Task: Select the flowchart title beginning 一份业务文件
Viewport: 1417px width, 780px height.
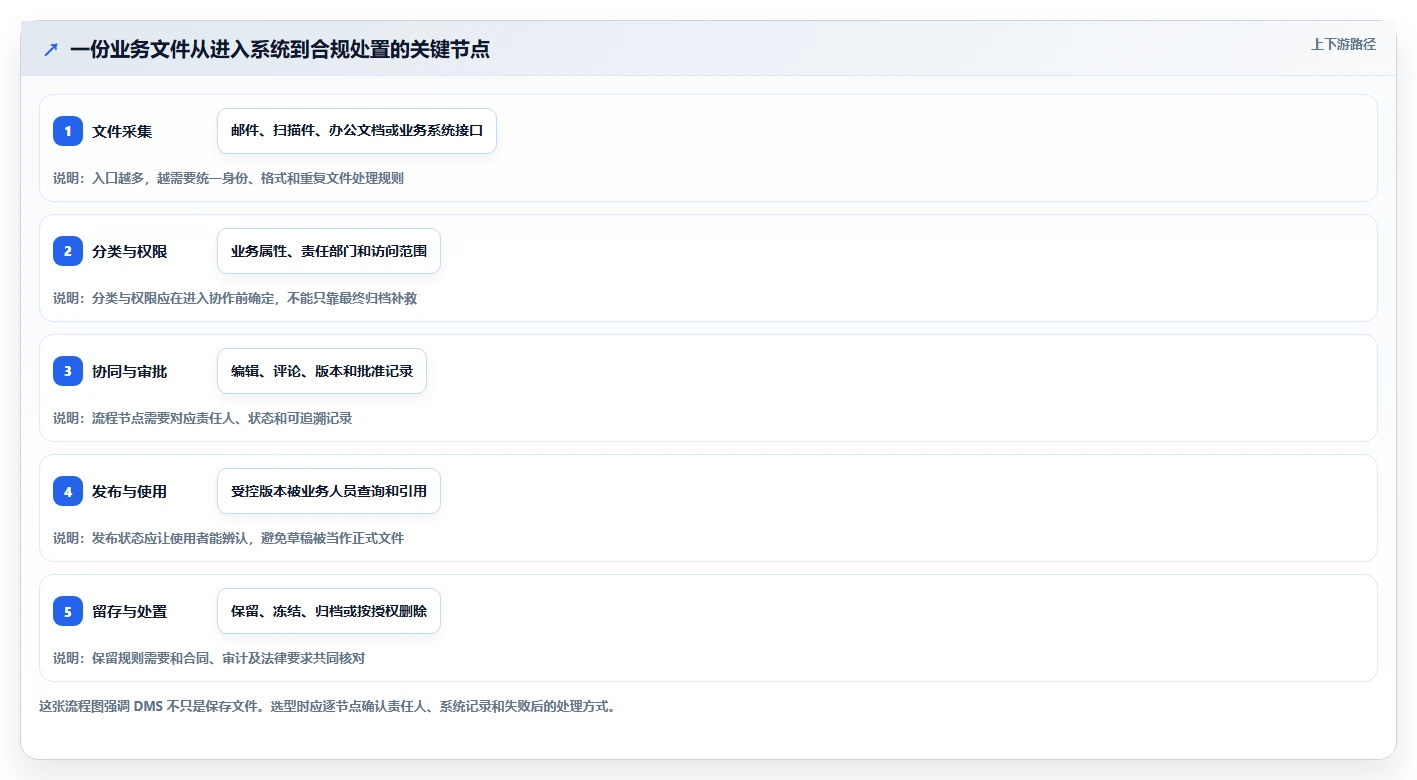Action: click(x=280, y=49)
